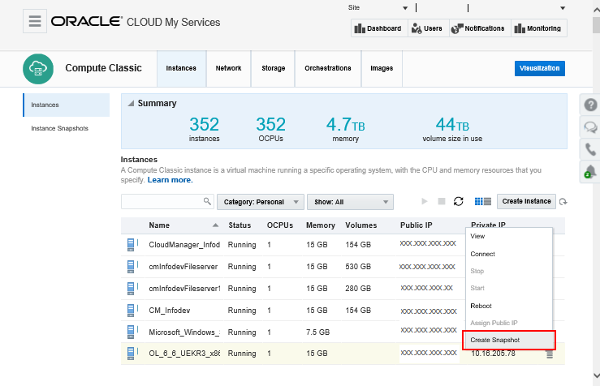Click private IP 10.18.205.78
The height and width of the screenshot is (386, 600).
pyautogui.click(x=493, y=353)
